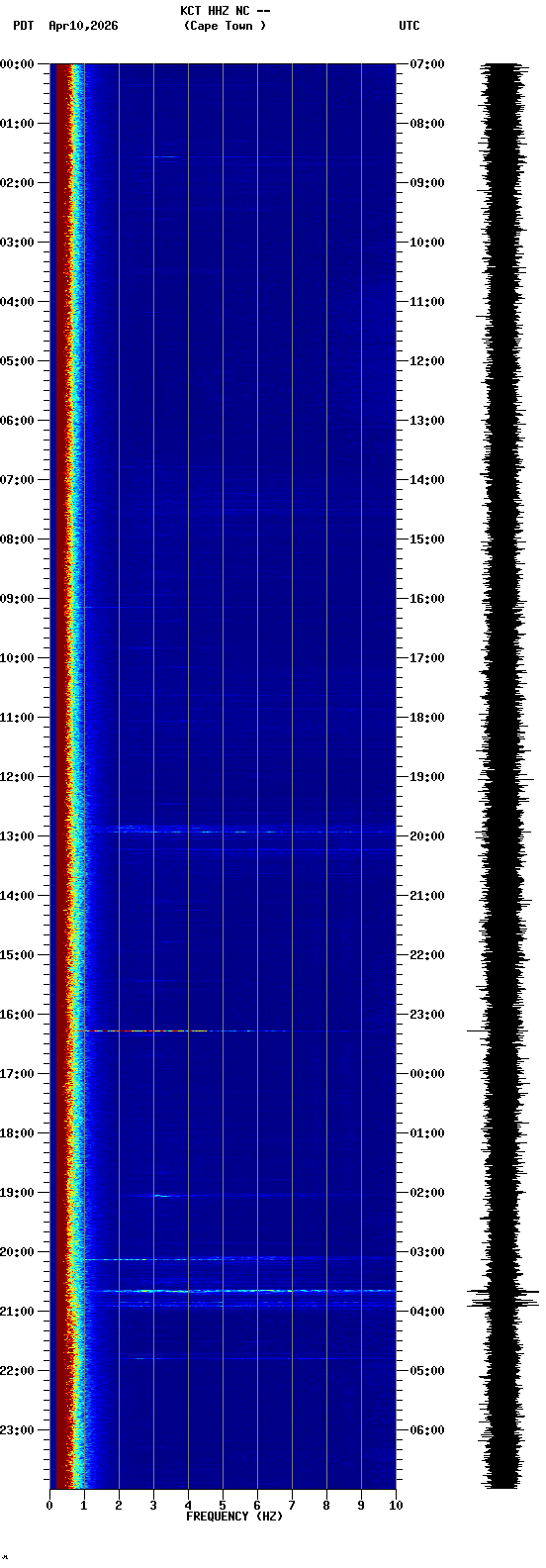Click the 14:00 PDT time label
The height and width of the screenshot is (1568, 546).
18,896
